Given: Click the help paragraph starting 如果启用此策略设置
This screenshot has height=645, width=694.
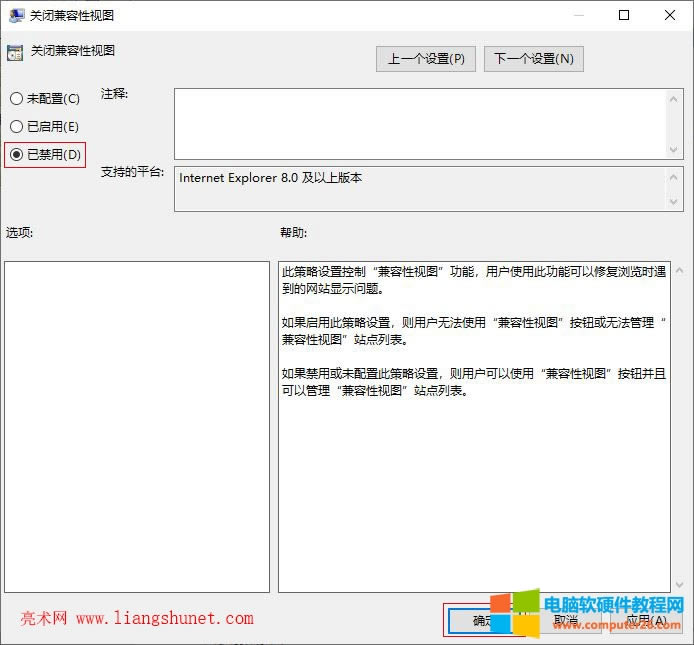Looking at the screenshot, I should point(474,331).
